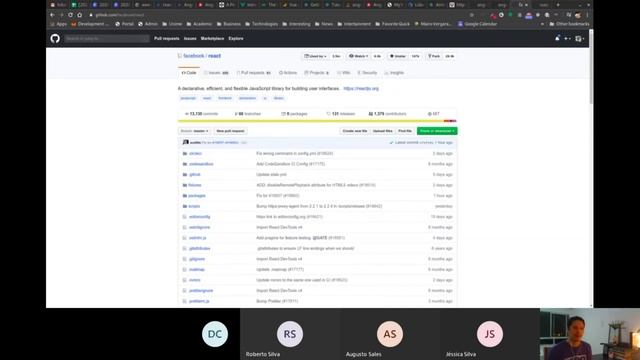
Task: Open the packages folder
Action: [197, 196]
